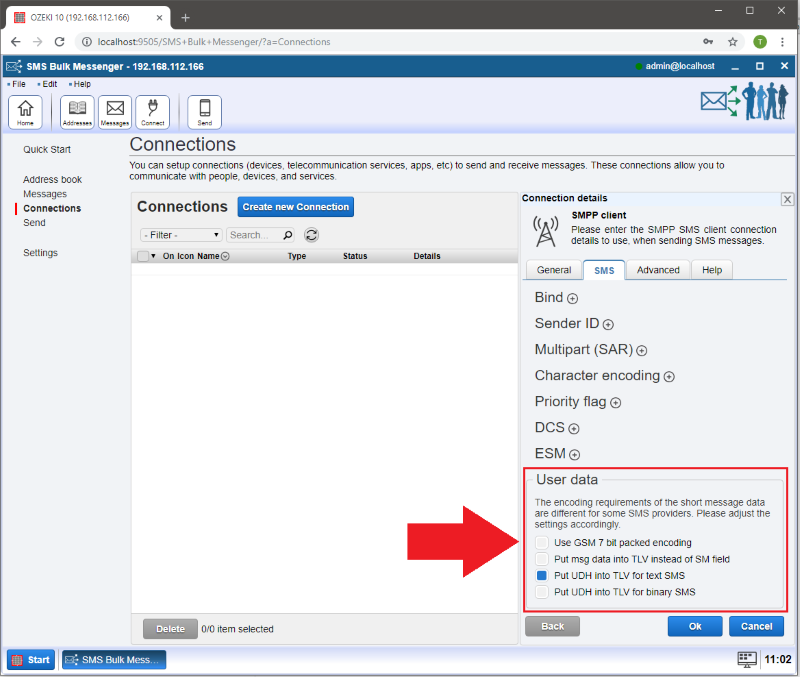Close the Connection details panel
The height and width of the screenshot is (677, 800).
point(787,199)
